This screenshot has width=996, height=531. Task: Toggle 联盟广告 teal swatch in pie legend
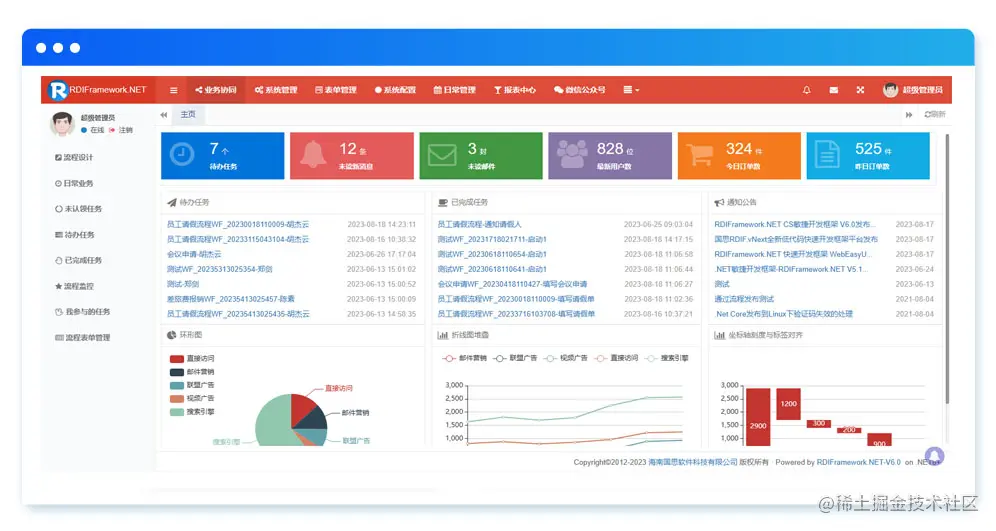coord(177,386)
